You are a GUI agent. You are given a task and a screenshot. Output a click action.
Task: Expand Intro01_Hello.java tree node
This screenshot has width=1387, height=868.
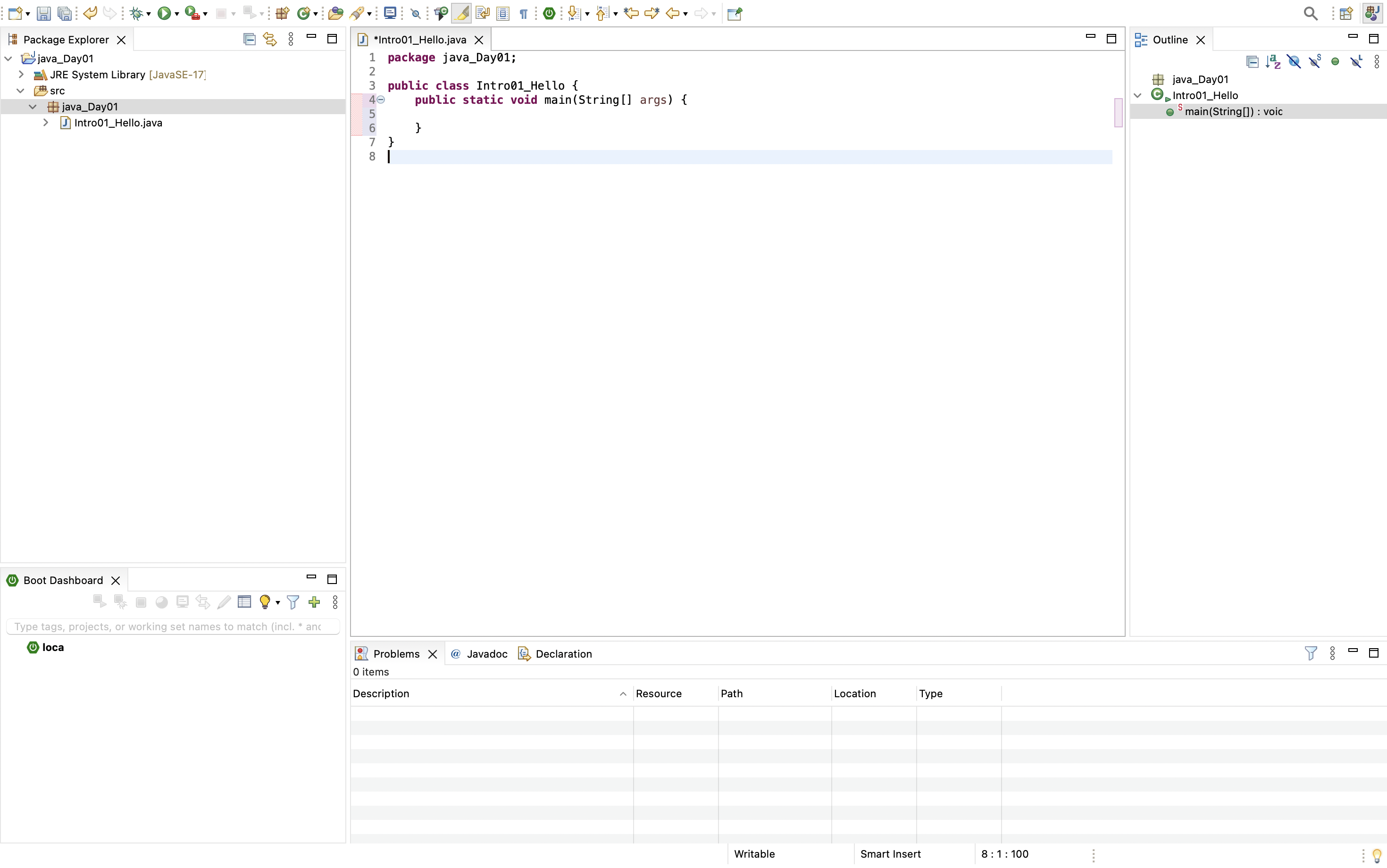(46, 123)
